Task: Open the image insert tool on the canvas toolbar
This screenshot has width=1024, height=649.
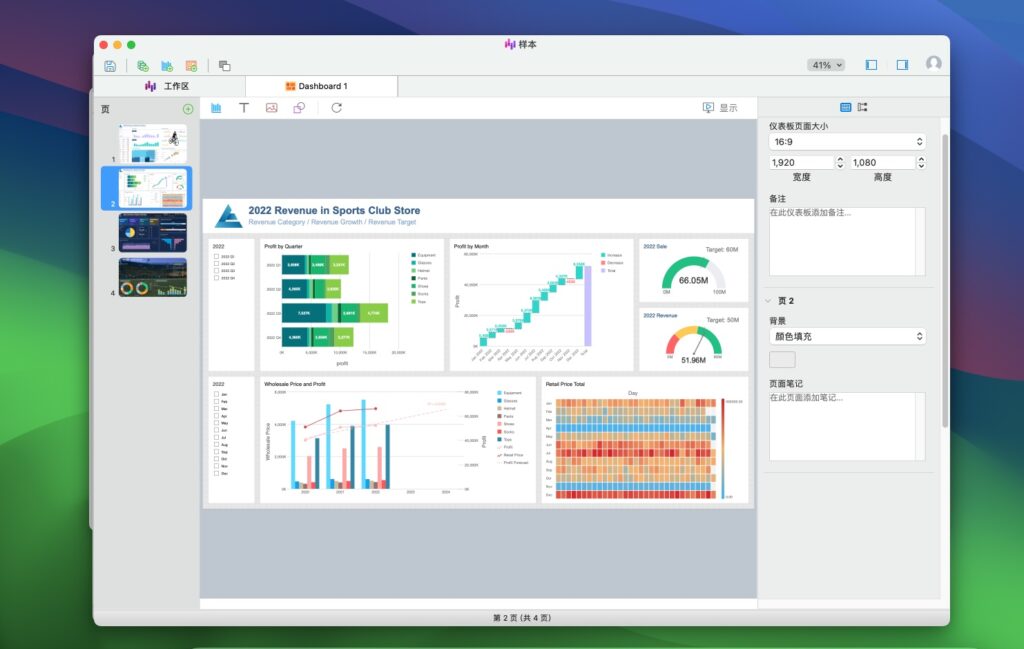Action: 272,107
